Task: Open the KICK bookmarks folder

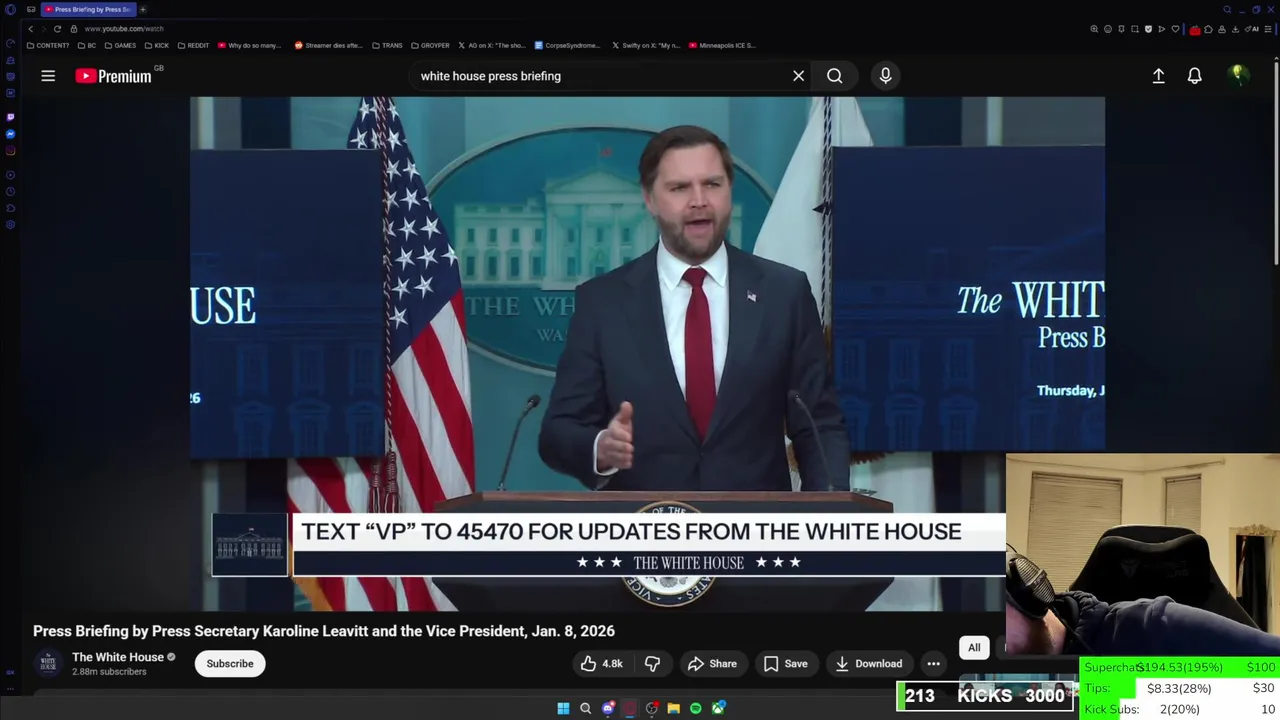Action: pos(157,45)
